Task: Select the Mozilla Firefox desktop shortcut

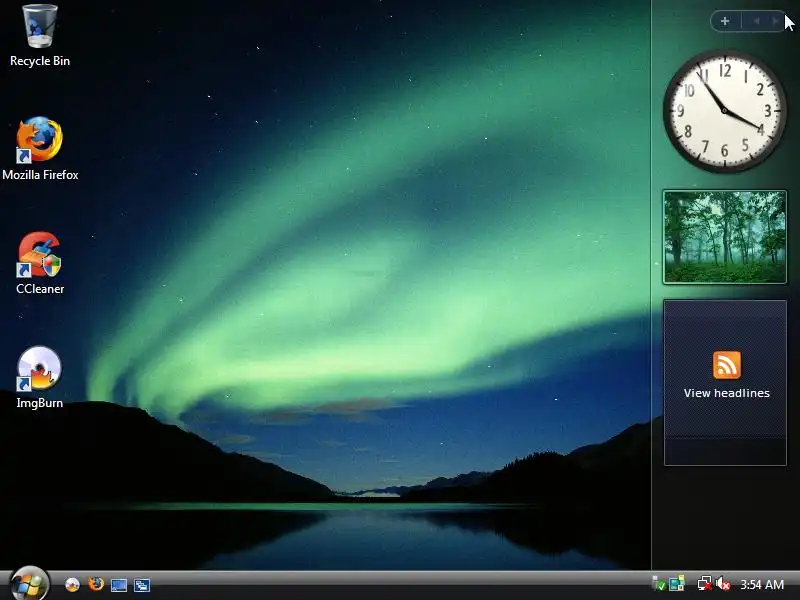Action: (x=40, y=149)
